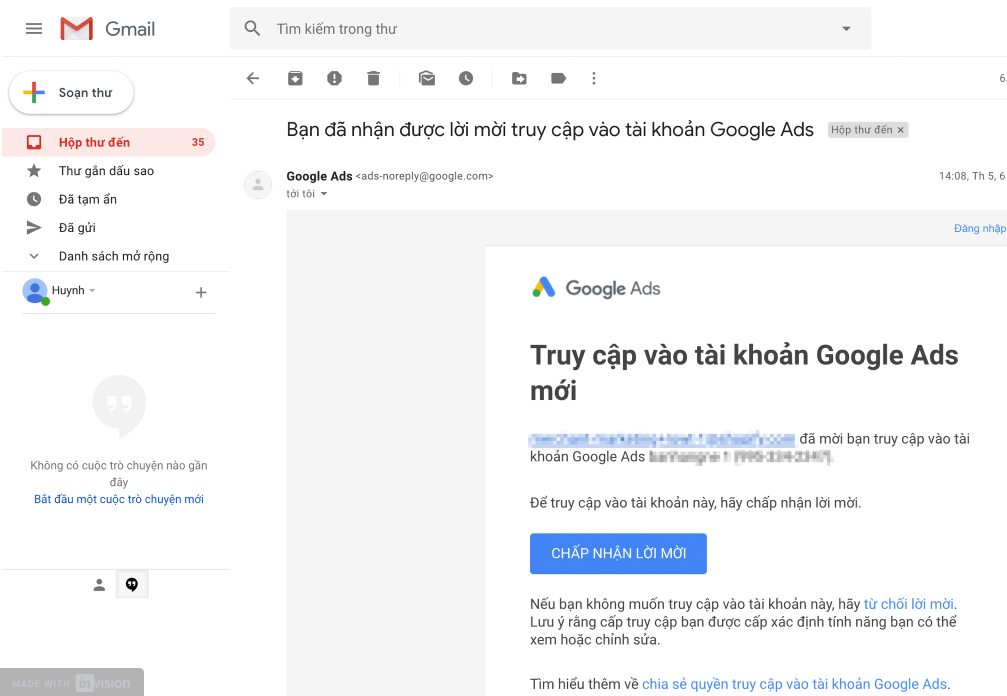Expand recipient details 'tới tôi' arrow
Image resolution: width=1007 pixels, height=696 pixels.
point(324,194)
